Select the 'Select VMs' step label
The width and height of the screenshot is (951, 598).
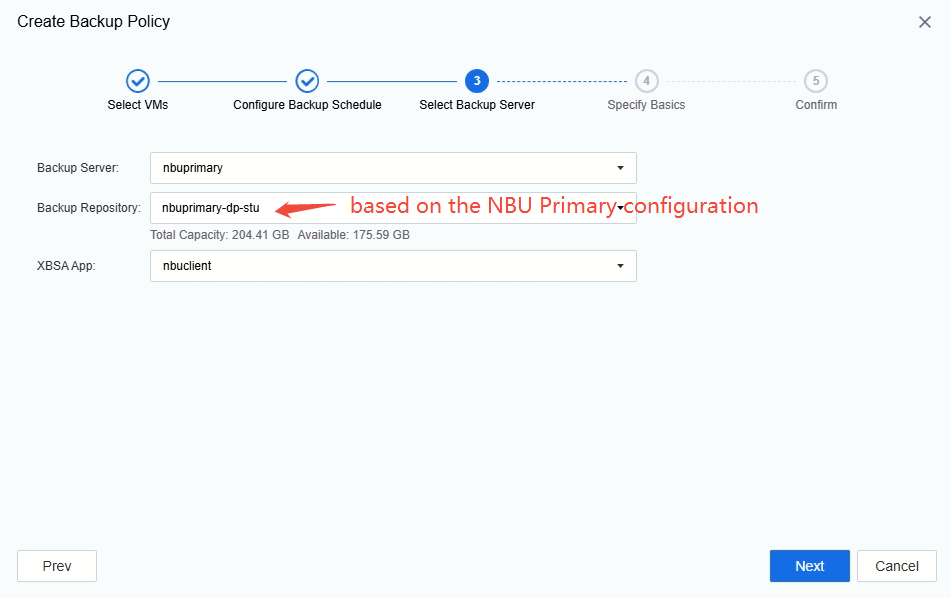(x=138, y=105)
